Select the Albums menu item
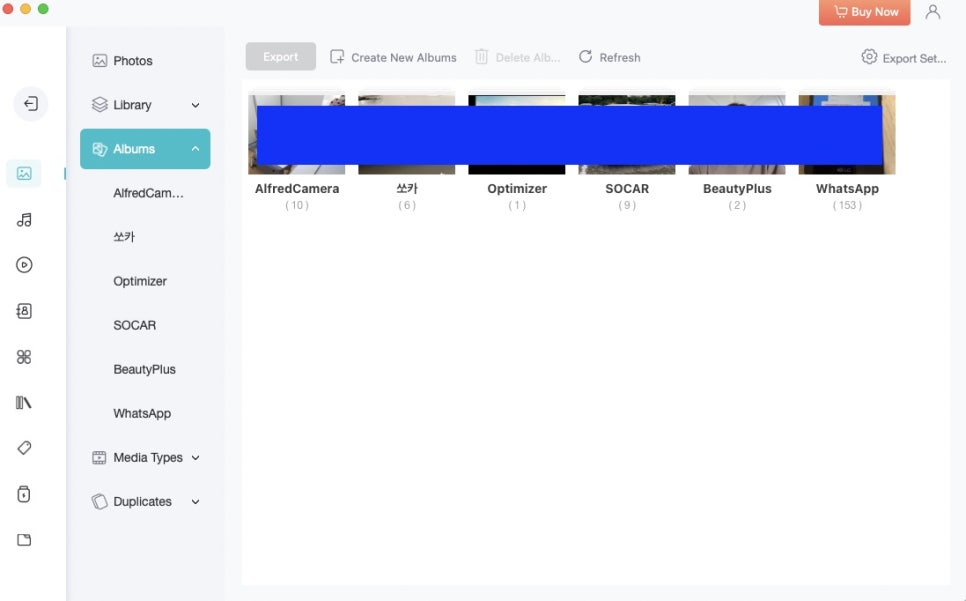Image resolution: width=966 pixels, height=601 pixels. coord(145,148)
